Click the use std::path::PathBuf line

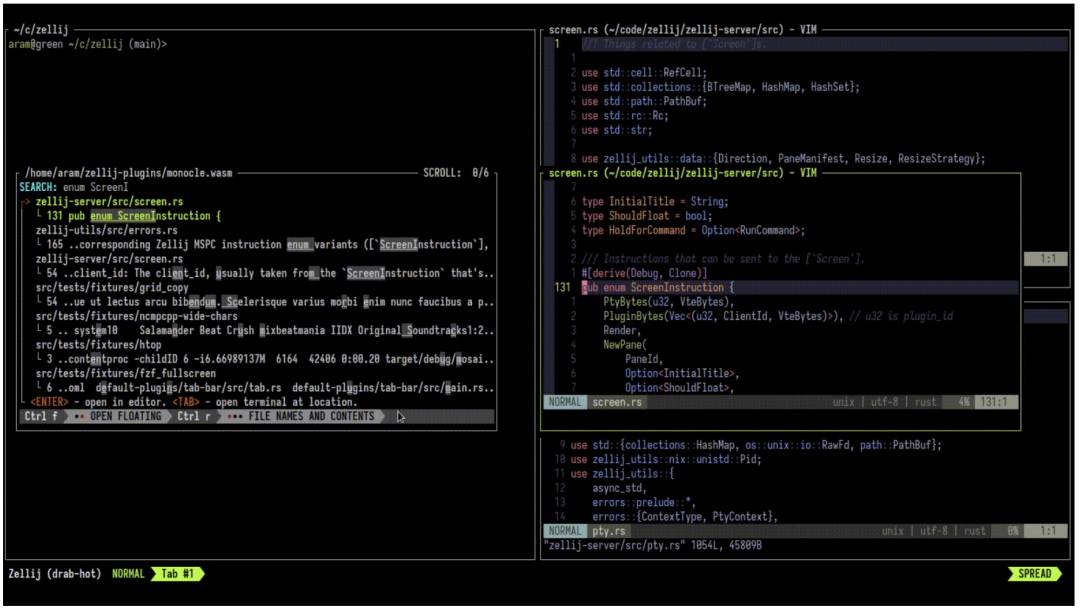point(644,101)
